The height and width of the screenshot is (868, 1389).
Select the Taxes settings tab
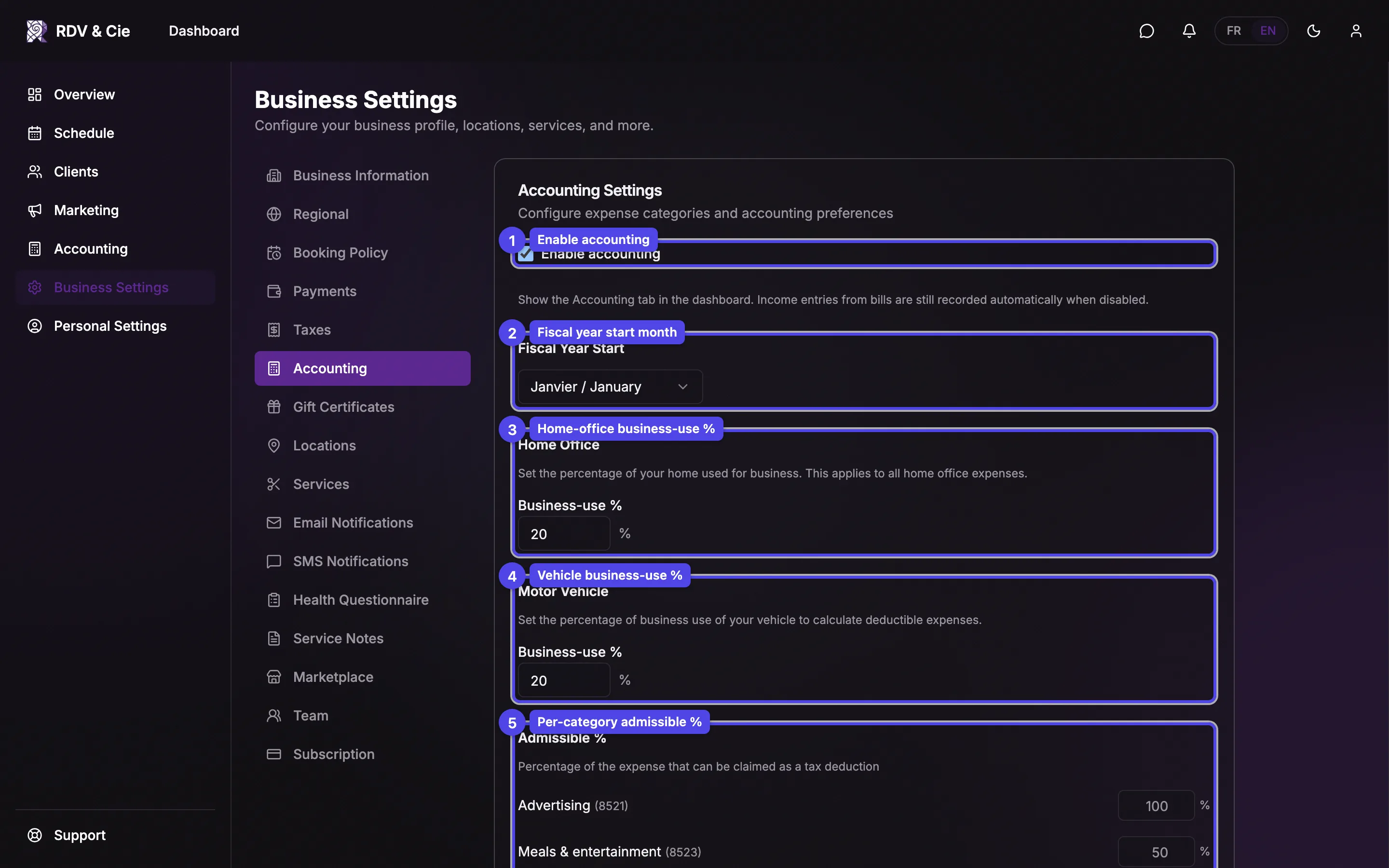coord(362,330)
